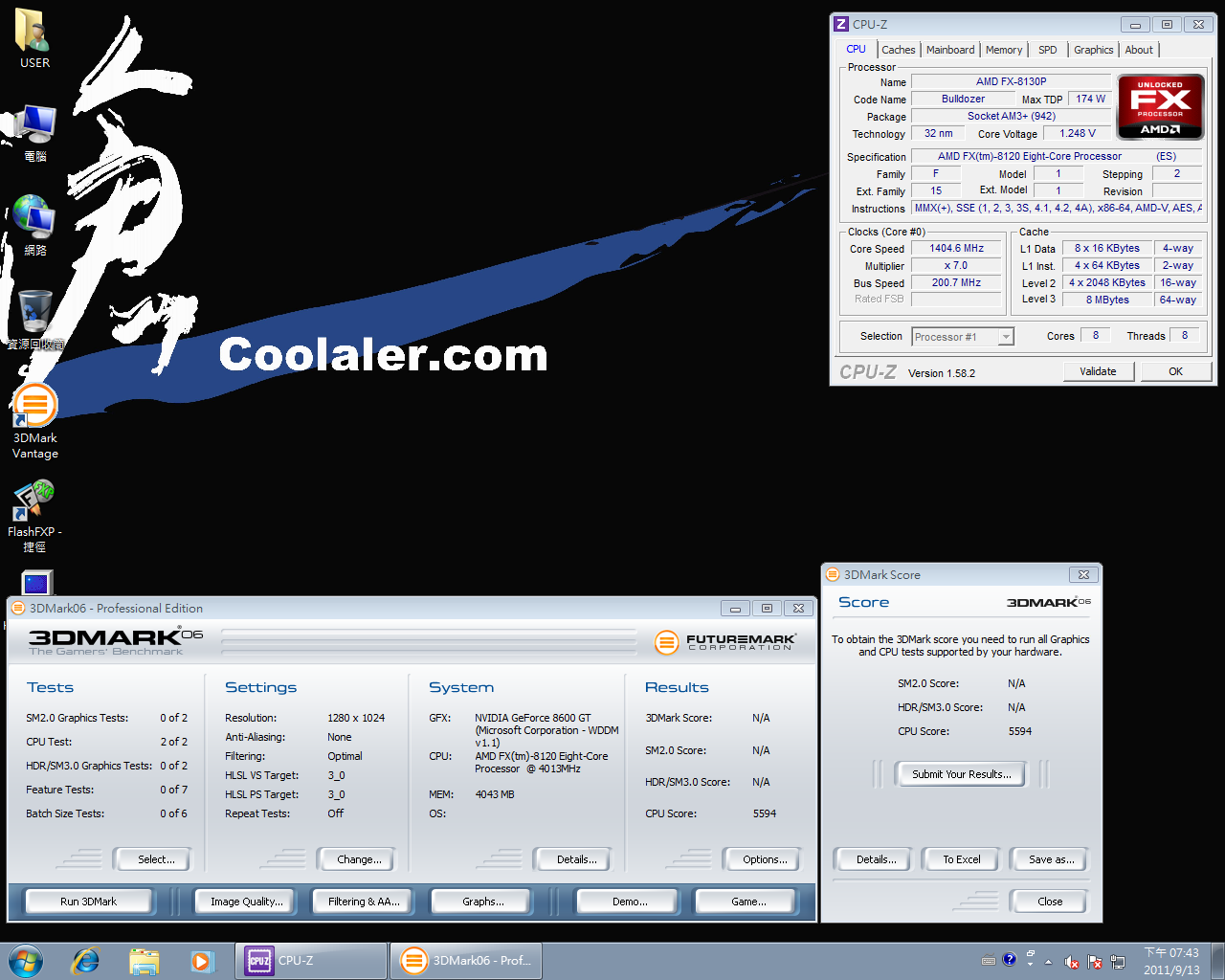This screenshot has width=1225, height=980.
Task: Click the keyboard input method tray icon
Action: [x=989, y=961]
